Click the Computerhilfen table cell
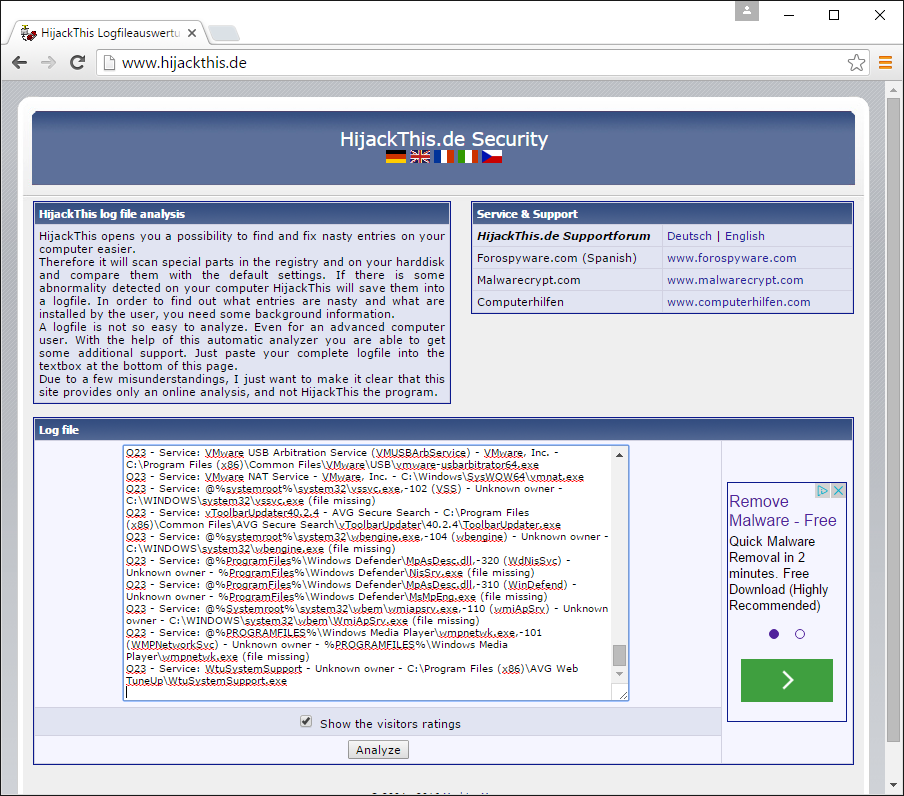 520,301
